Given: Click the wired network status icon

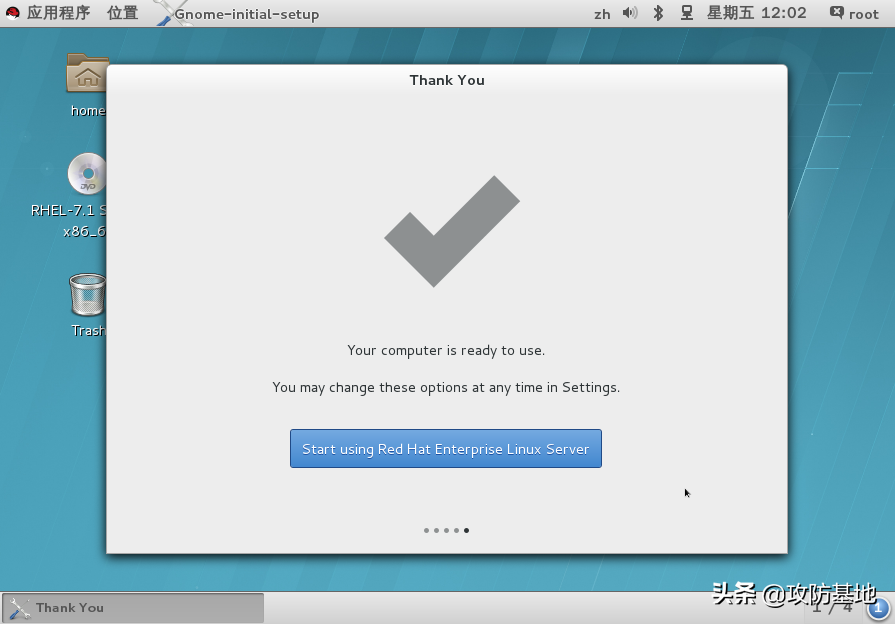Looking at the screenshot, I should pos(687,13).
